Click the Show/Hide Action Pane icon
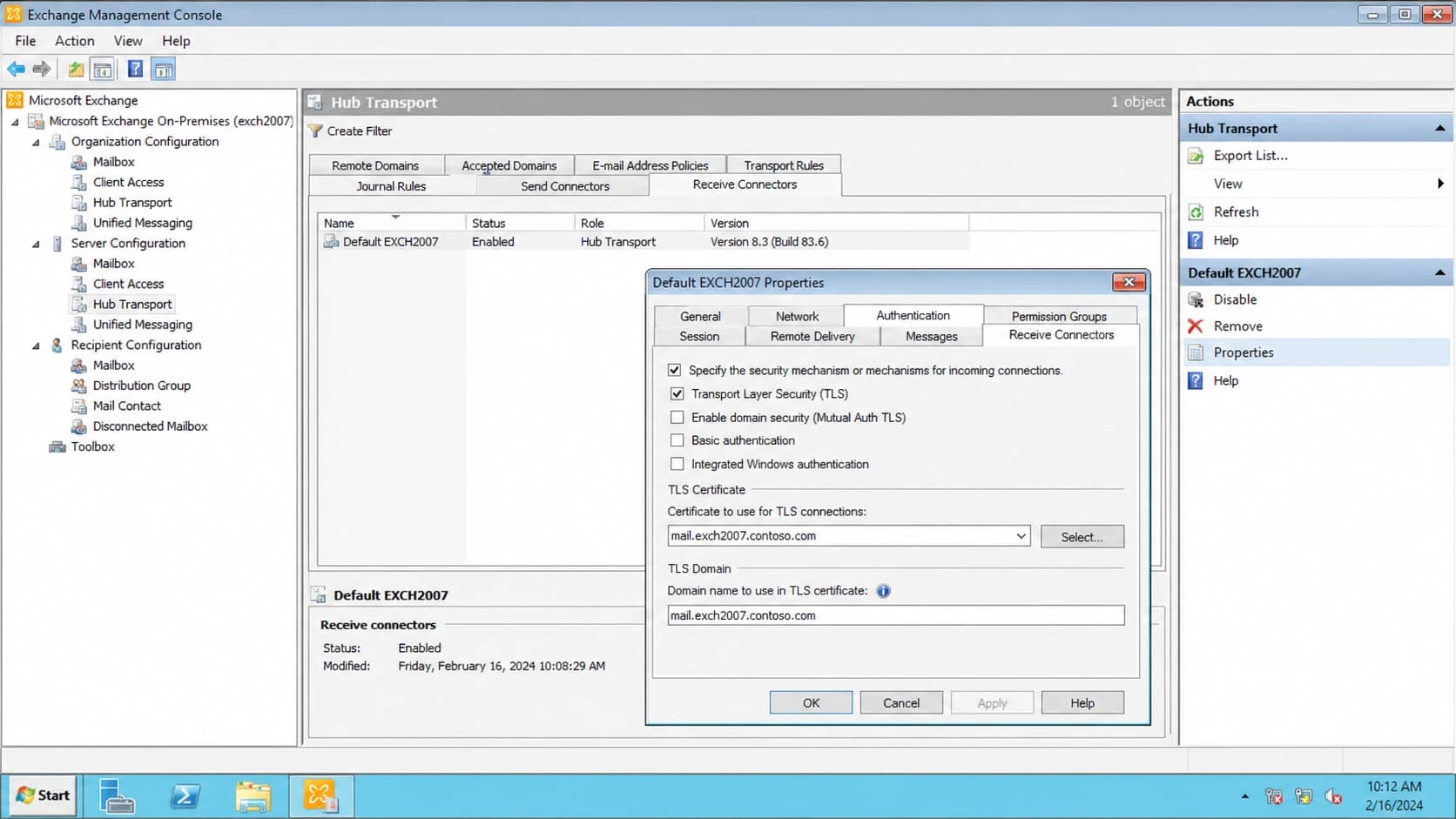Screen dimensions: 1456x819 [163, 69]
